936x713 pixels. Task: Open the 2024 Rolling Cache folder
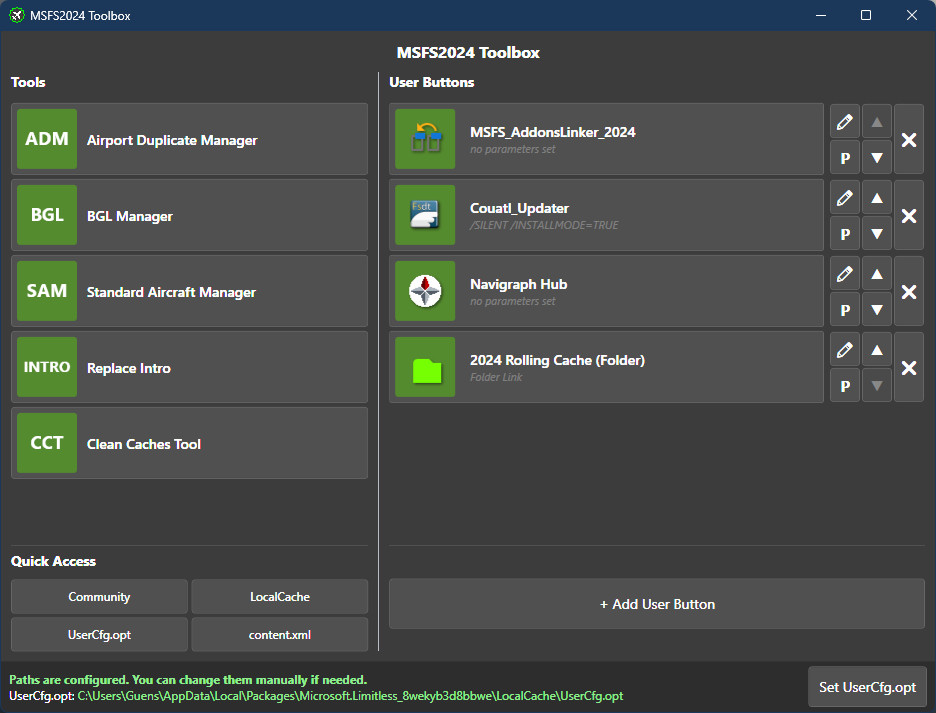coord(425,367)
